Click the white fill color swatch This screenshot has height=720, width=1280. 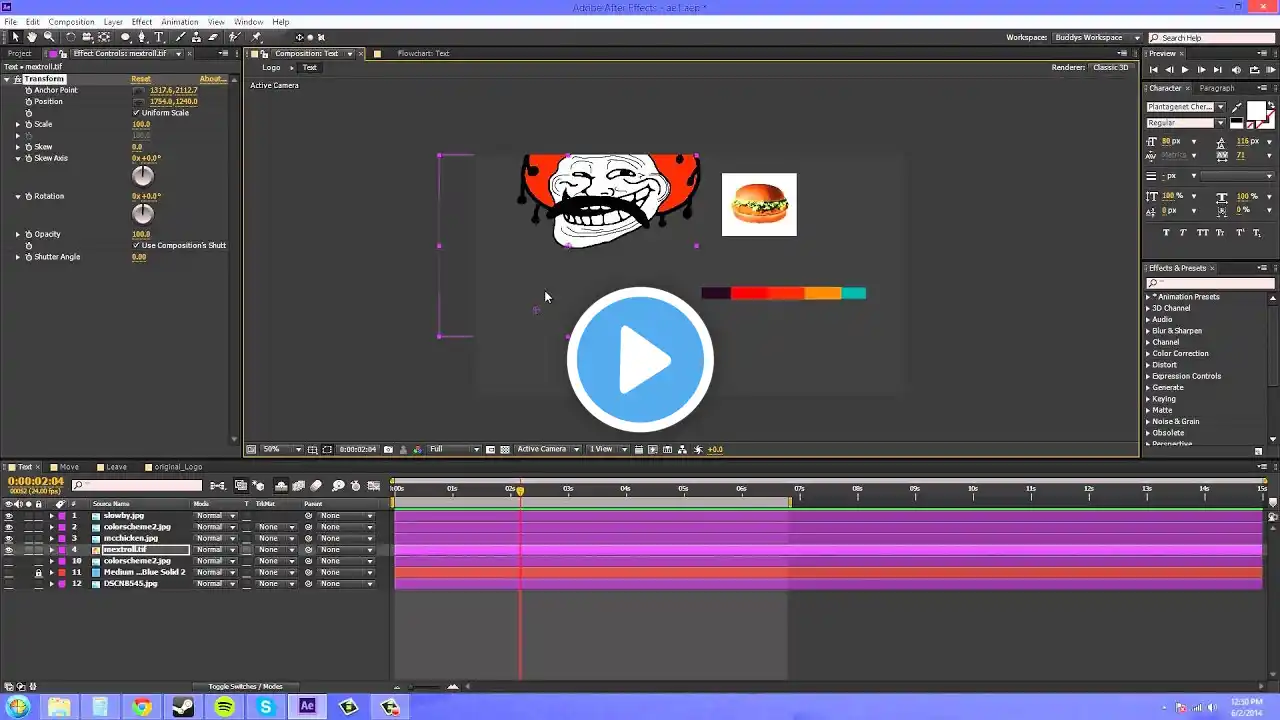tap(1255, 109)
